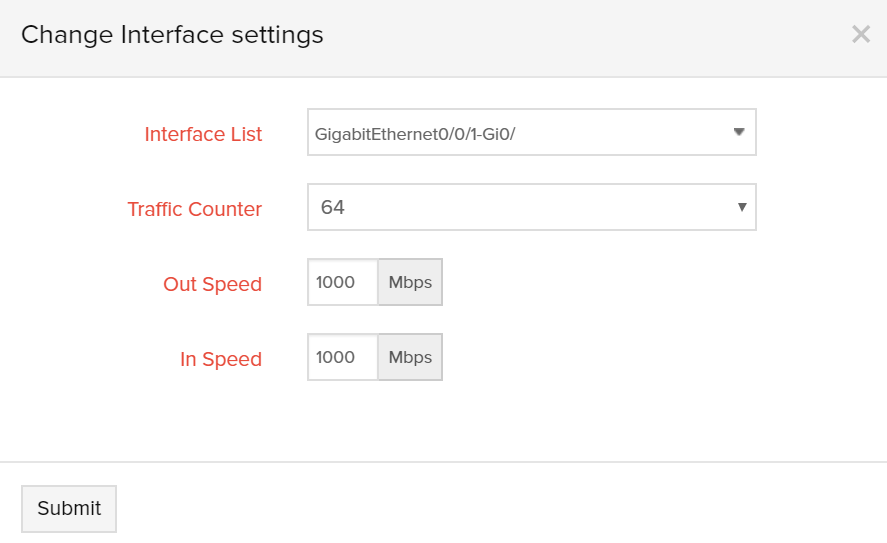The image size is (887, 543).
Task: Close the Change Interface settings dialog
Action: (x=860, y=35)
